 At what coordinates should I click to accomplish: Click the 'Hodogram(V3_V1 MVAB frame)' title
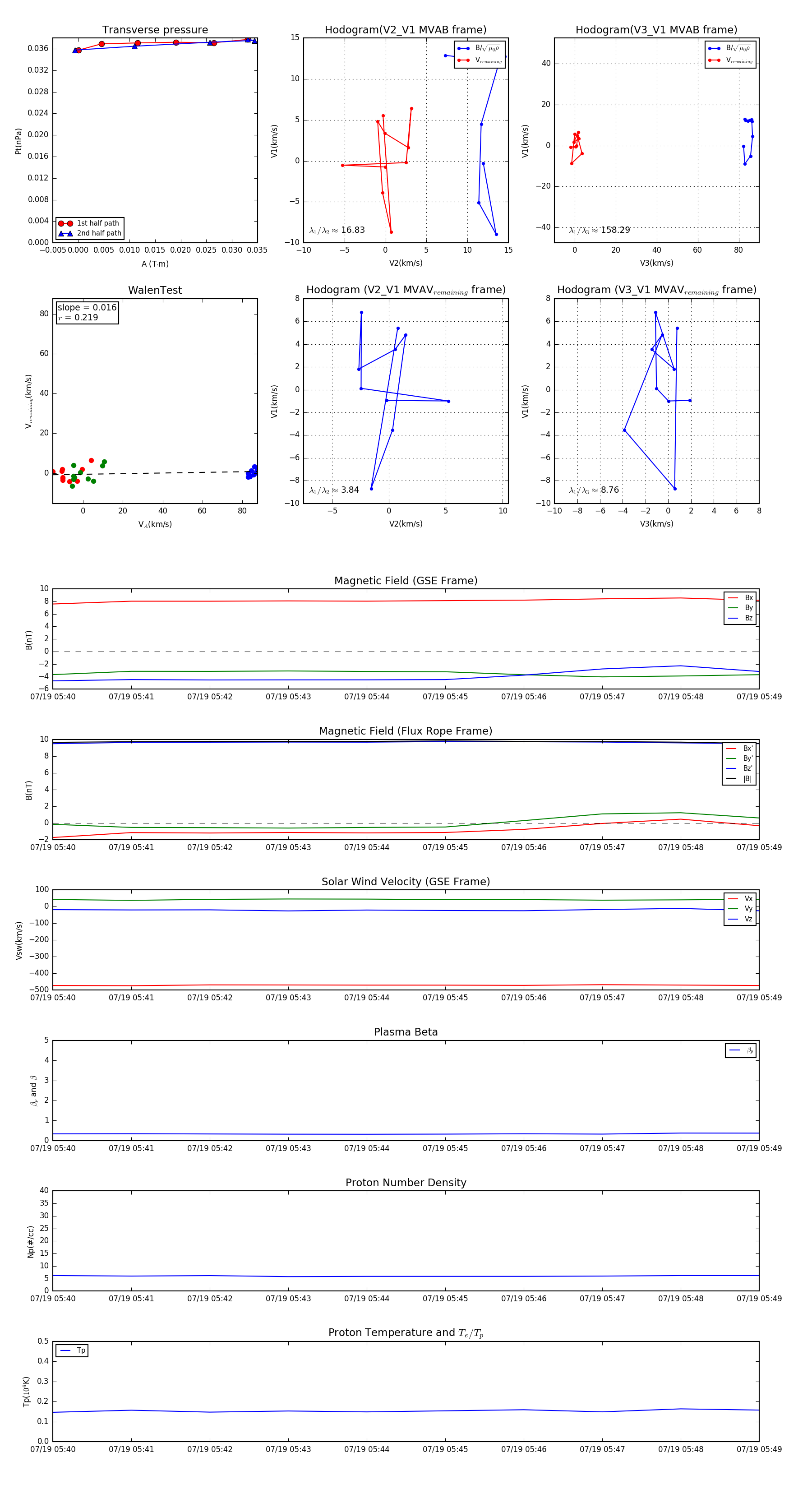tap(656, 30)
